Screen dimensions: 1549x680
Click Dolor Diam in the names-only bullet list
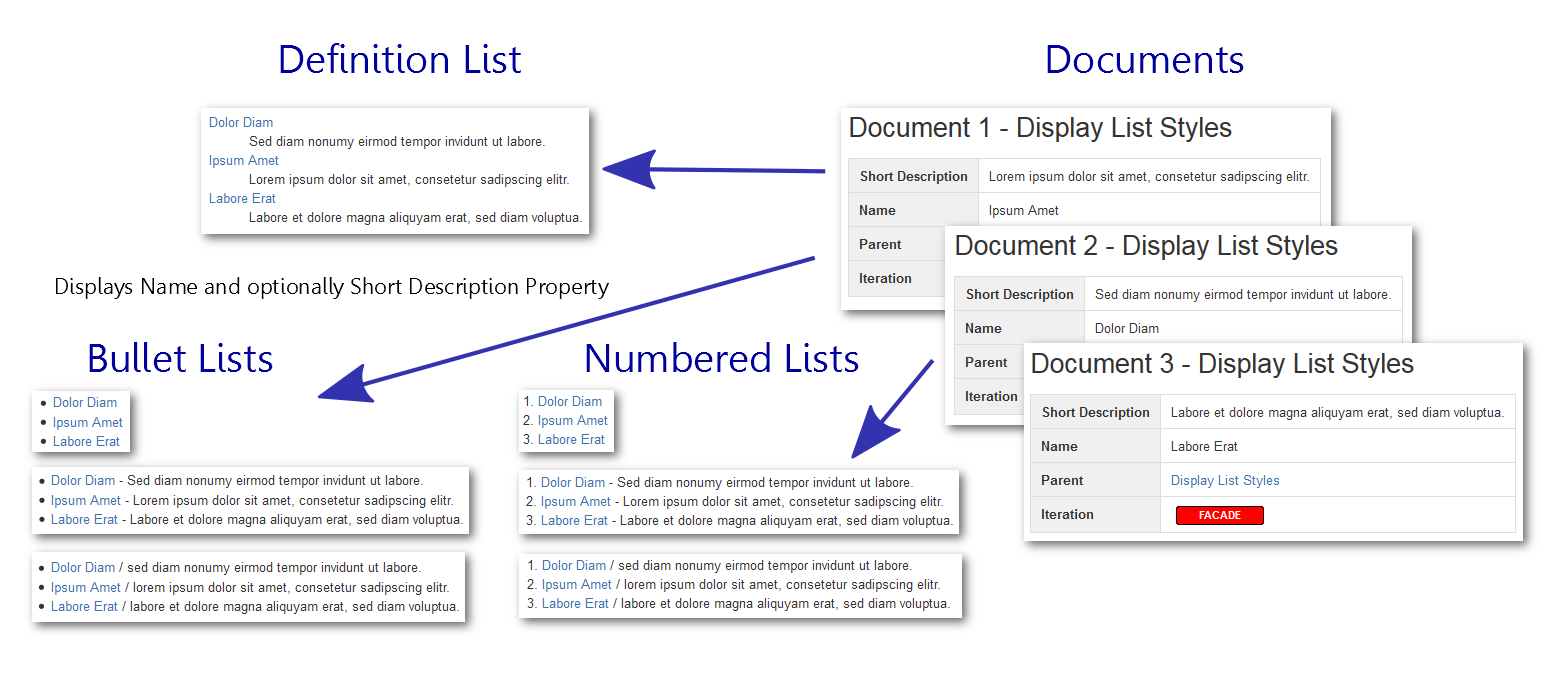85,403
